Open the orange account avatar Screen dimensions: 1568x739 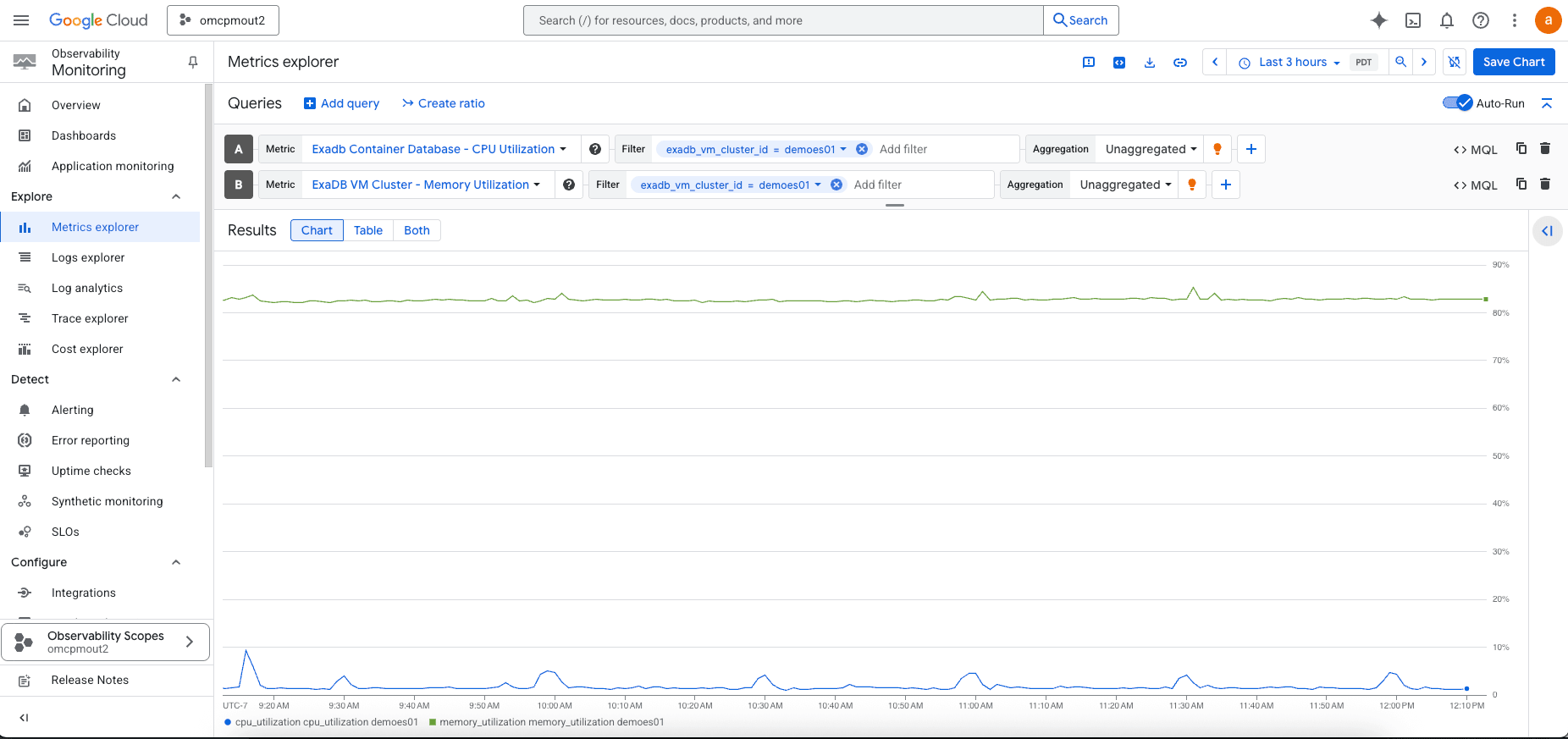coord(1549,20)
